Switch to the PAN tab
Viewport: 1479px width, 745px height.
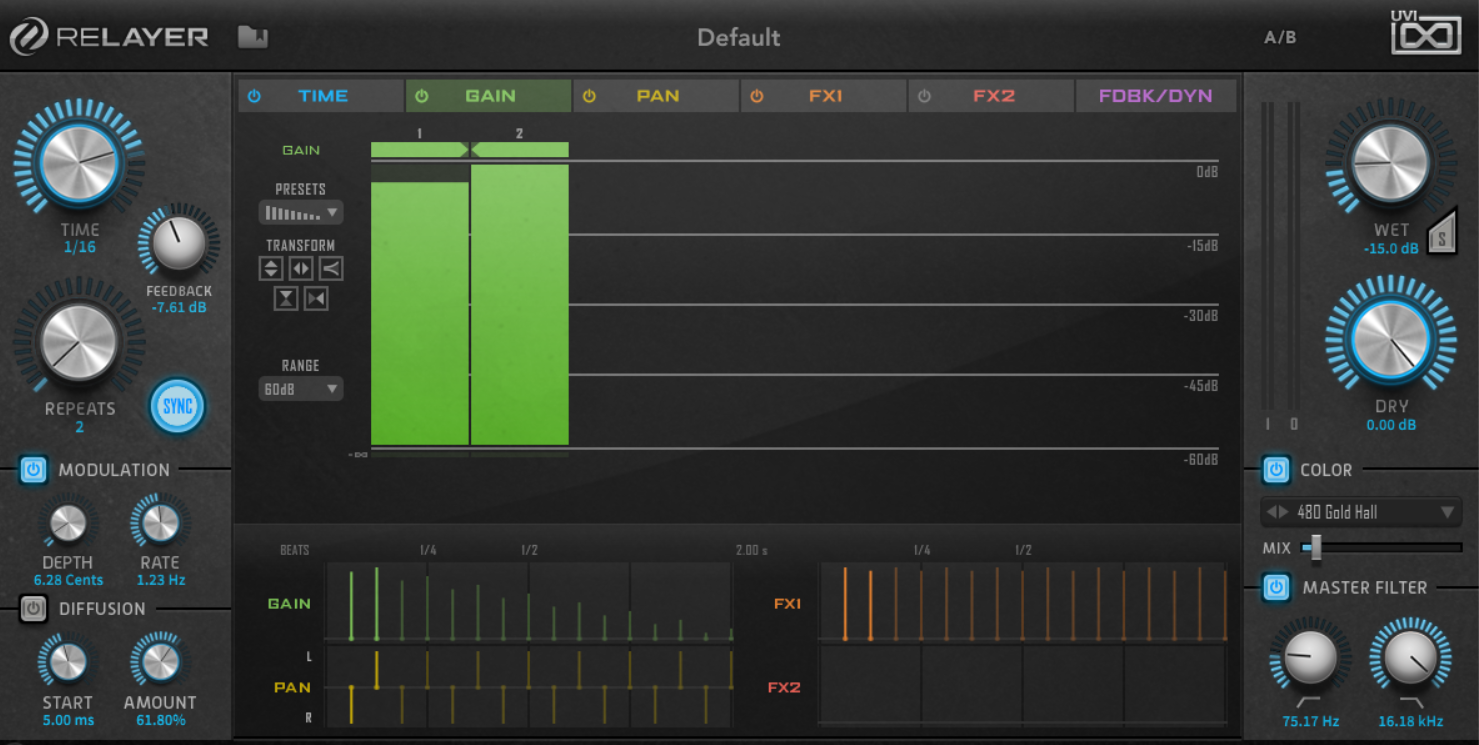tap(657, 96)
